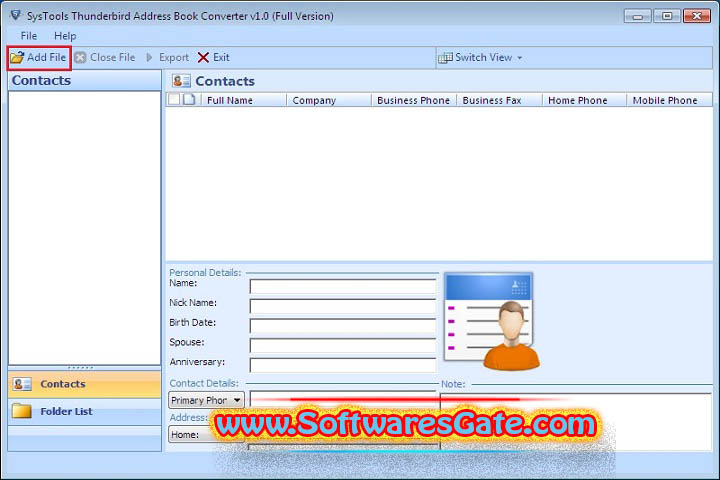Image resolution: width=720 pixels, height=480 pixels.
Task: Tick the select-all checkbox in table header
Action: pyautogui.click(x=174, y=100)
